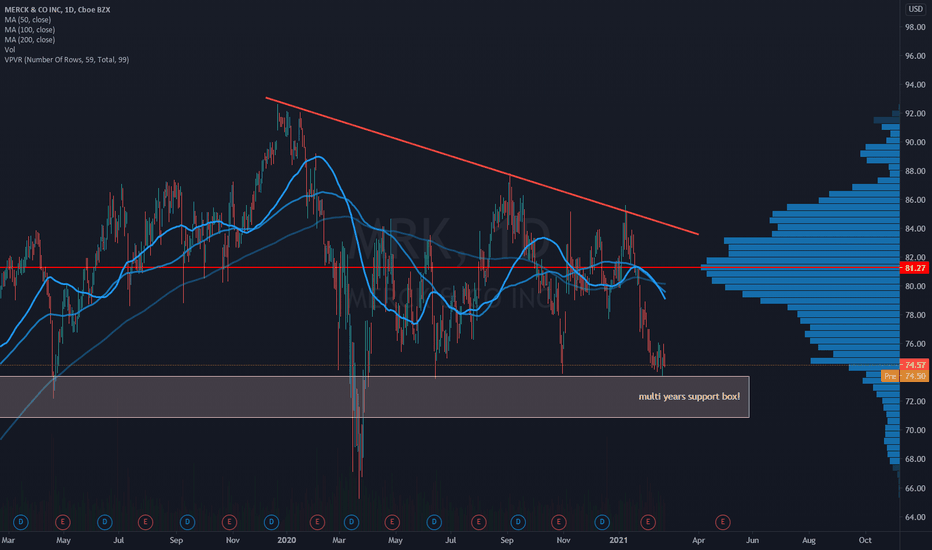Click the 2021 label on time axis
The width and height of the screenshot is (932, 550).
click(618, 540)
